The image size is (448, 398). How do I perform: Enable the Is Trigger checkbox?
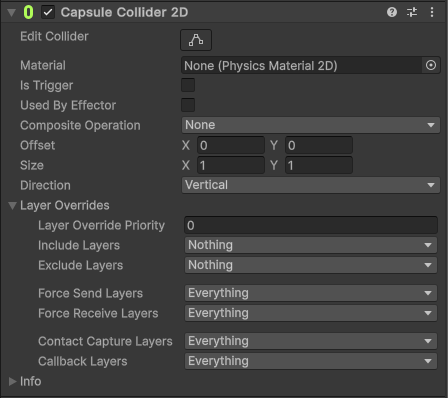[x=188, y=85]
